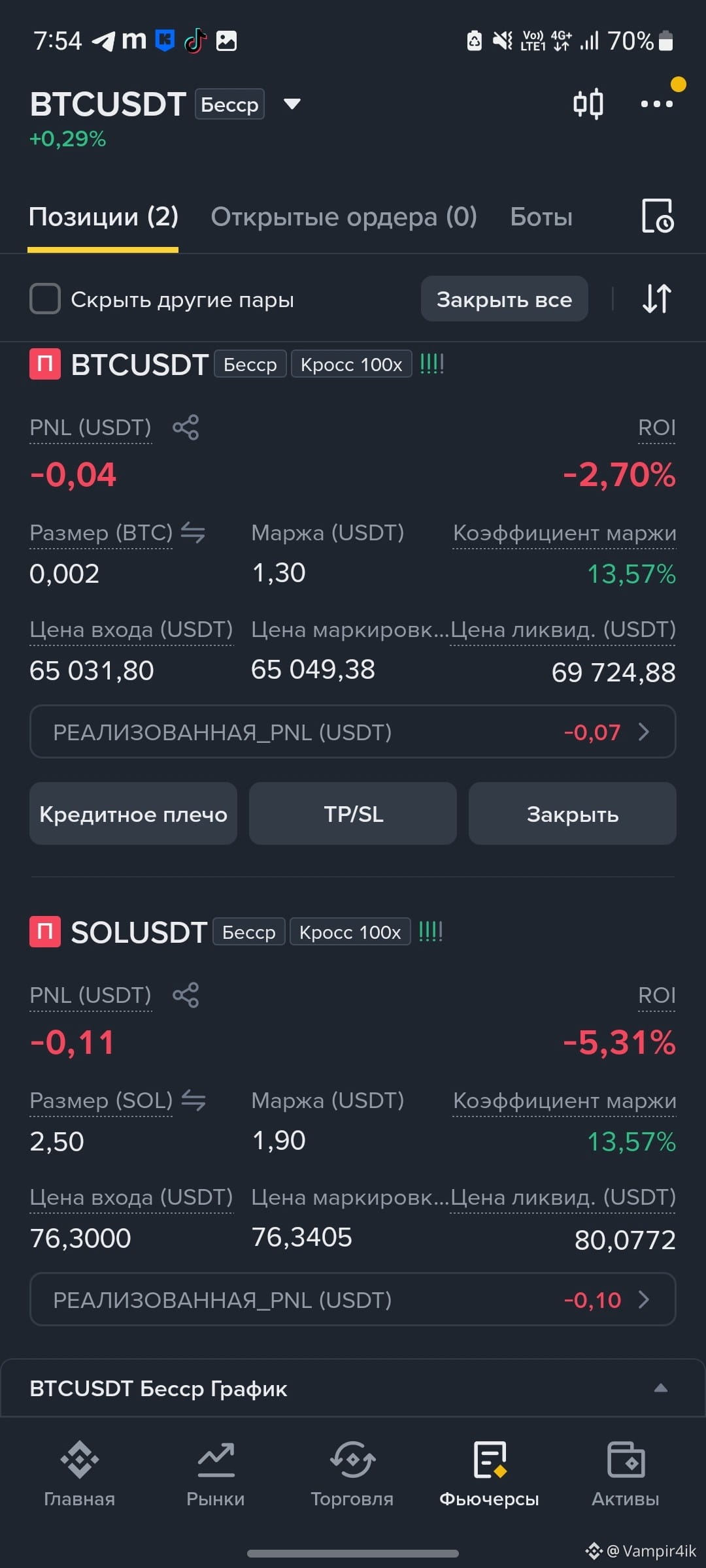Expand the BTCUSDT Бесср График panel
The width and height of the screenshot is (706, 1568).
tap(353, 1388)
